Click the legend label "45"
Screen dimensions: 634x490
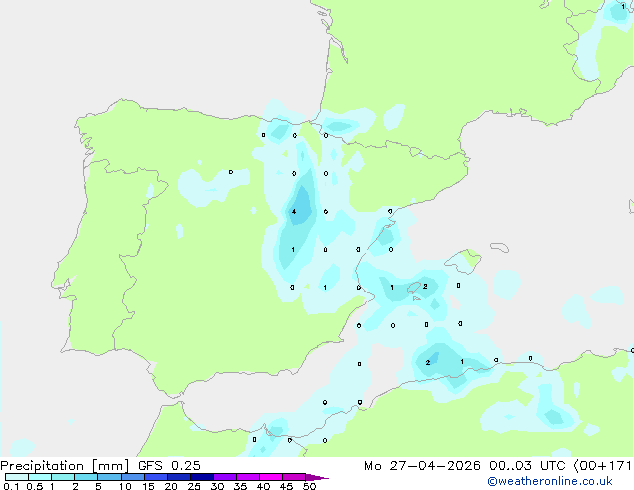point(286,486)
